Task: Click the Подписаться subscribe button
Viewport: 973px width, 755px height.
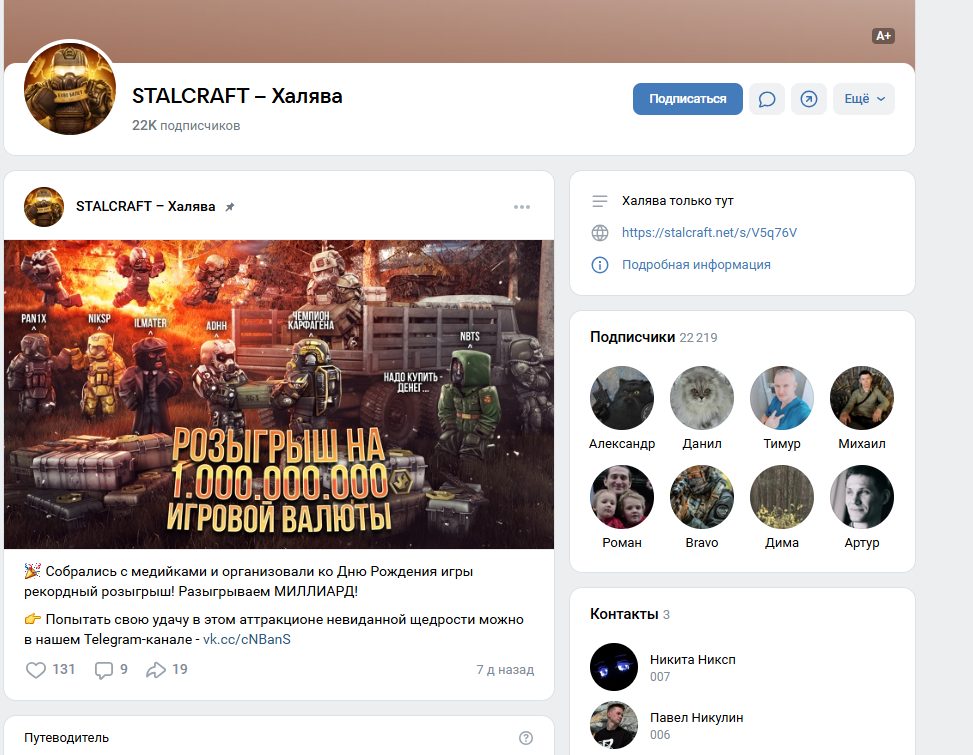Action: 688,99
